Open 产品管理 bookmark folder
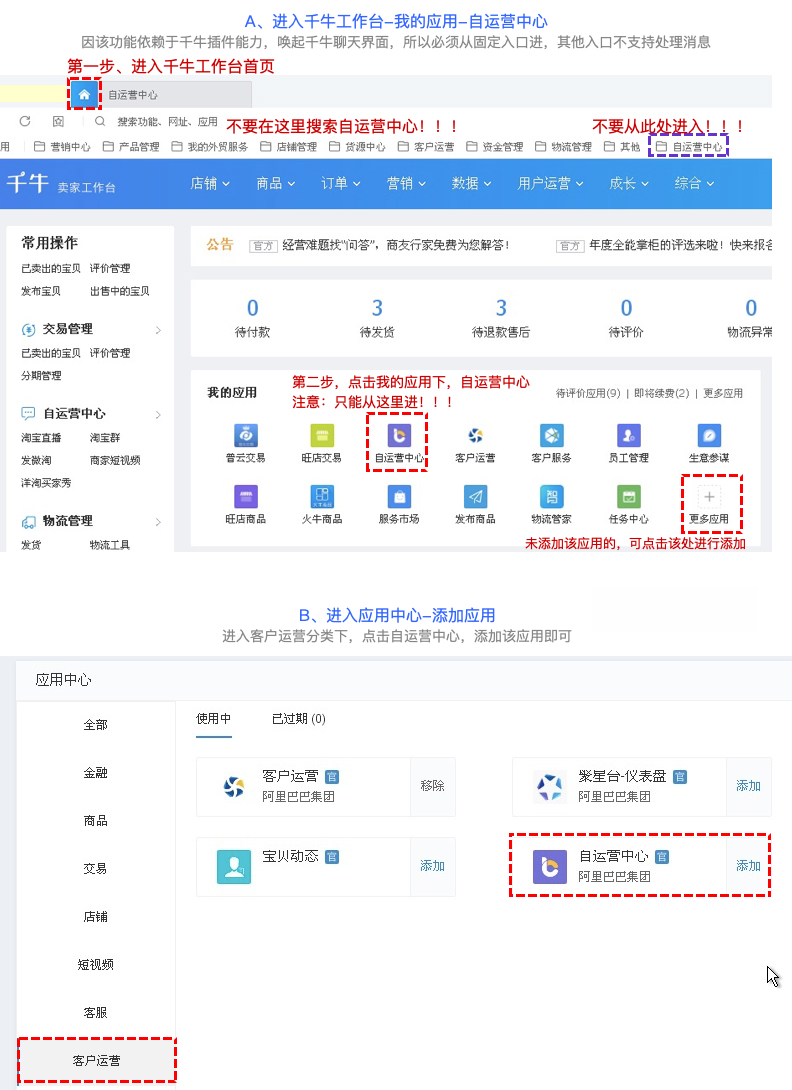Screen dimensions: 792x1090 (131, 147)
